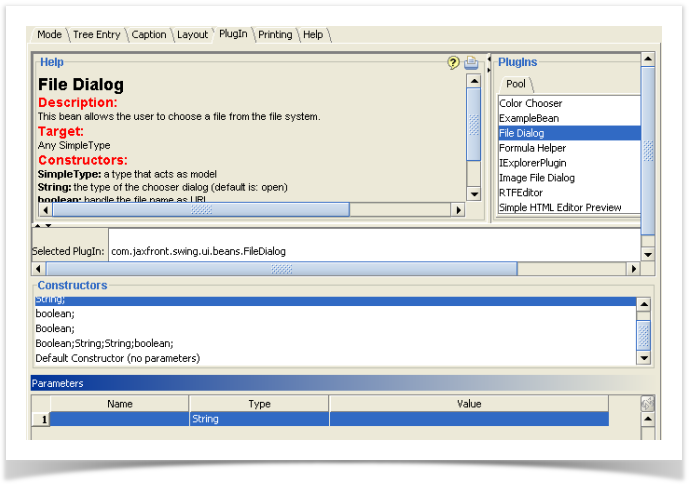
Task: Click the Value cell in parameter row 1
Action: (468, 420)
